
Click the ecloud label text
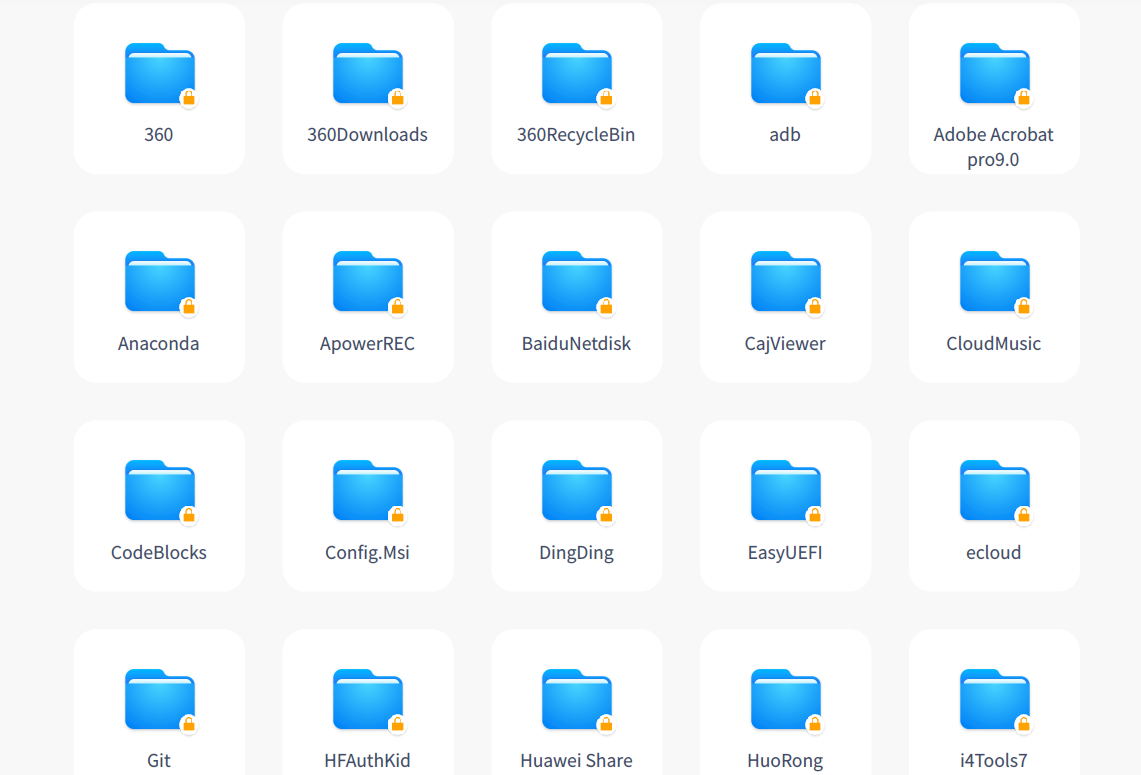click(x=993, y=552)
